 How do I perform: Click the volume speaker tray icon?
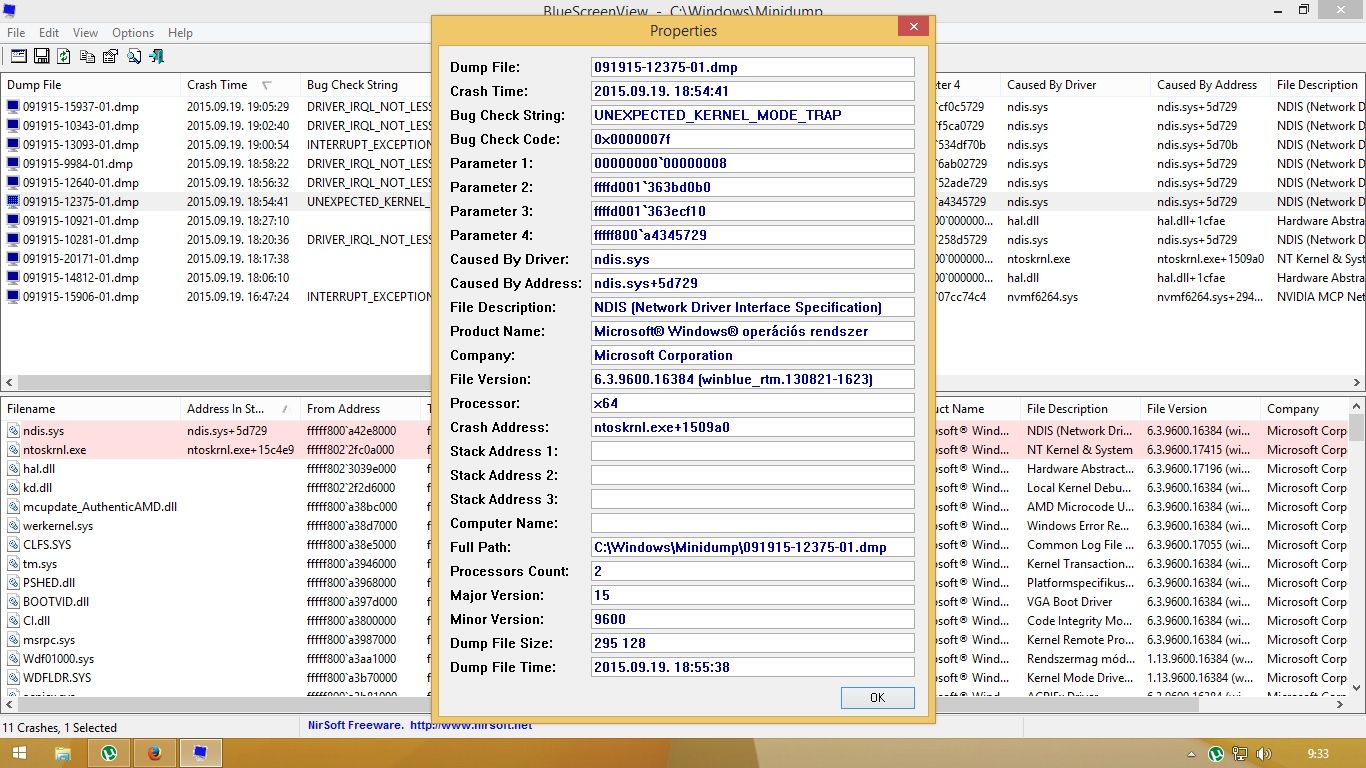1264,754
